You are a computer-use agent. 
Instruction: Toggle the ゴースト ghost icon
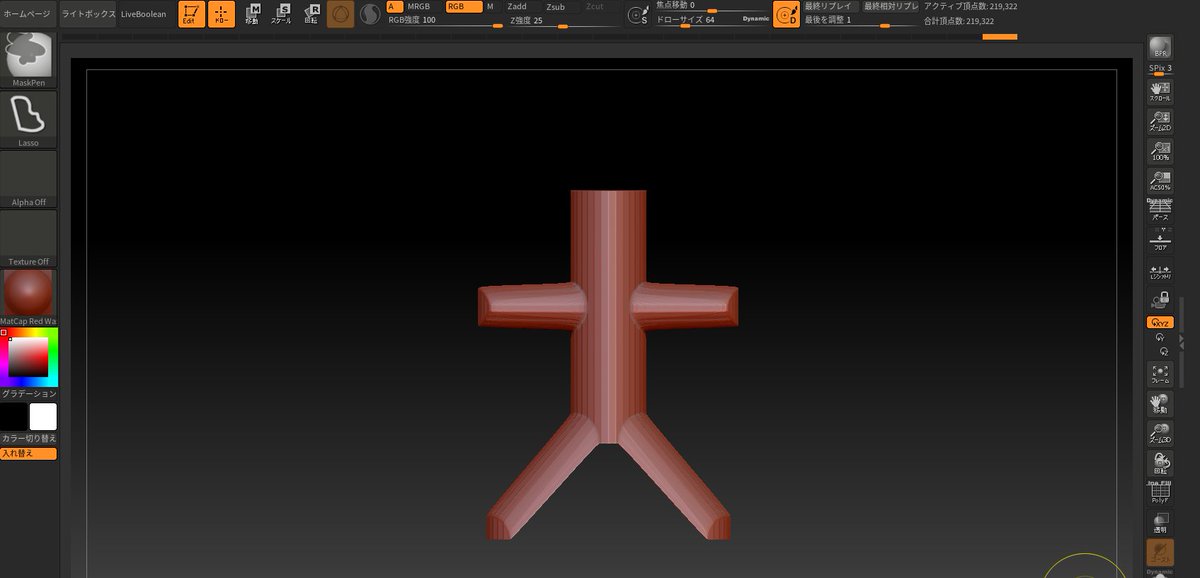click(1160, 553)
